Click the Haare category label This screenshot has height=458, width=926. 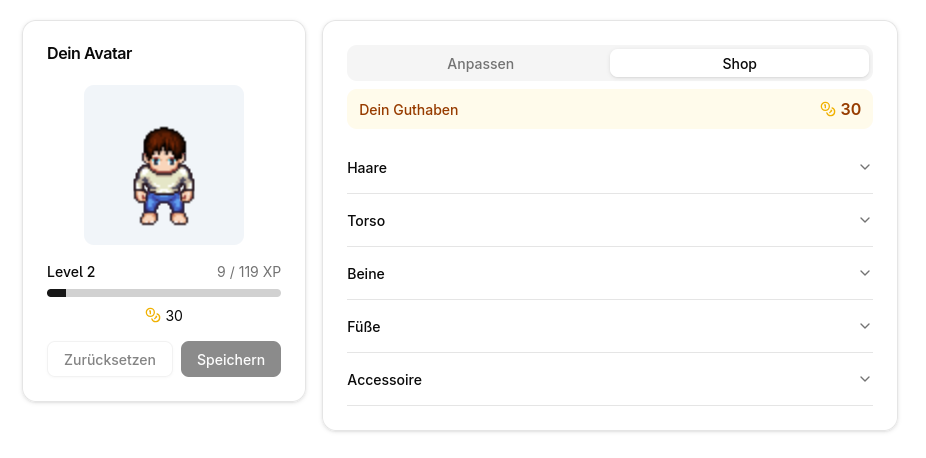coord(367,168)
